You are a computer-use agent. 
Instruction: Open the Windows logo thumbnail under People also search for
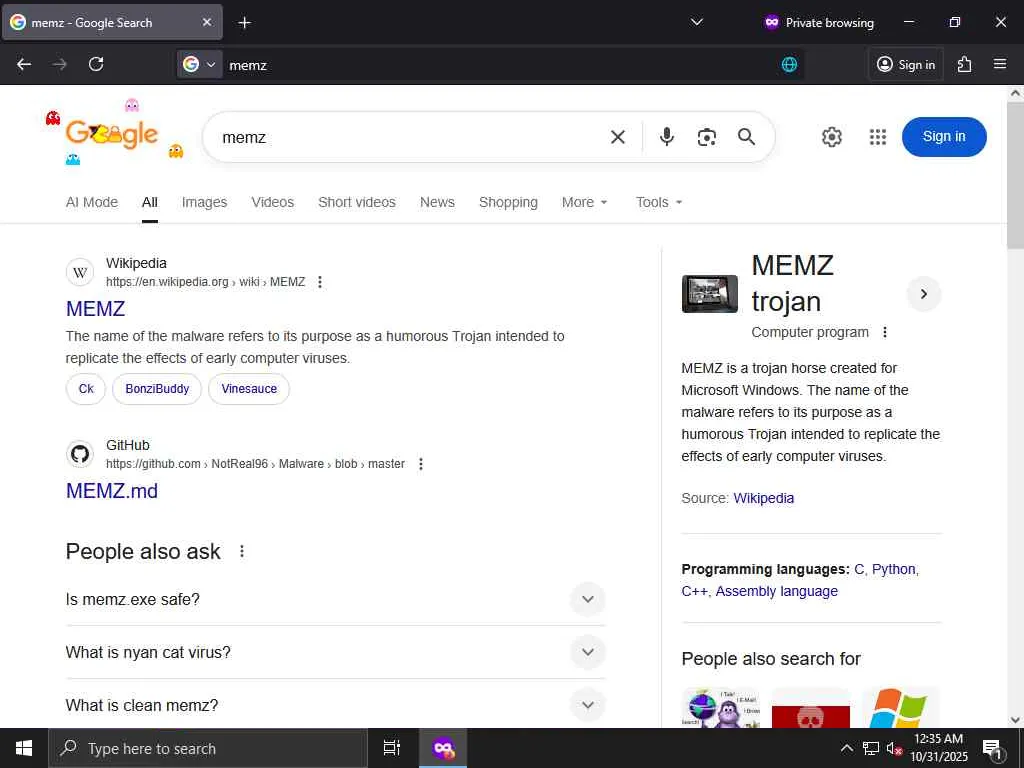(x=900, y=708)
